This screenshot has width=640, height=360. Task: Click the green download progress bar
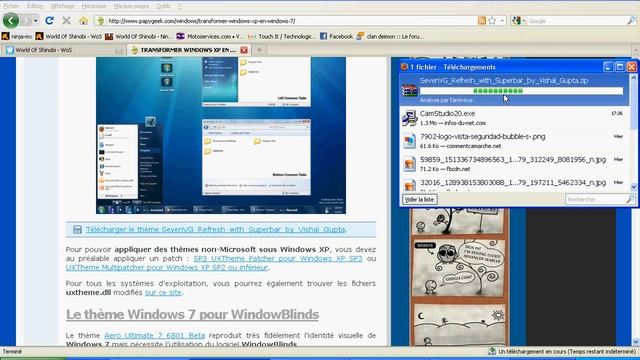pos(521,91)
